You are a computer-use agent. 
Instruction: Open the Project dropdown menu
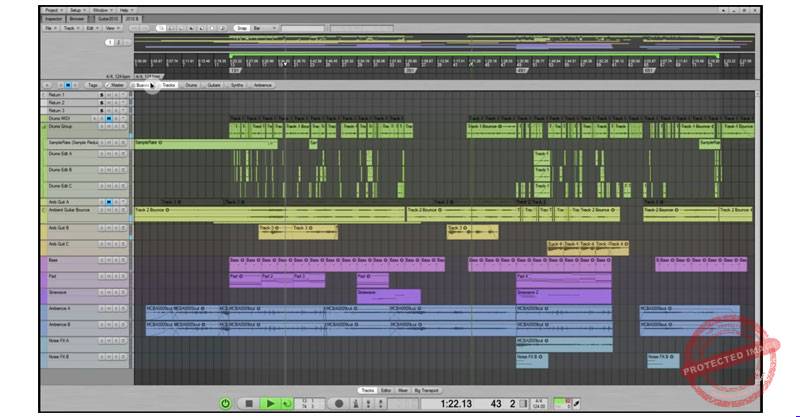54,10
